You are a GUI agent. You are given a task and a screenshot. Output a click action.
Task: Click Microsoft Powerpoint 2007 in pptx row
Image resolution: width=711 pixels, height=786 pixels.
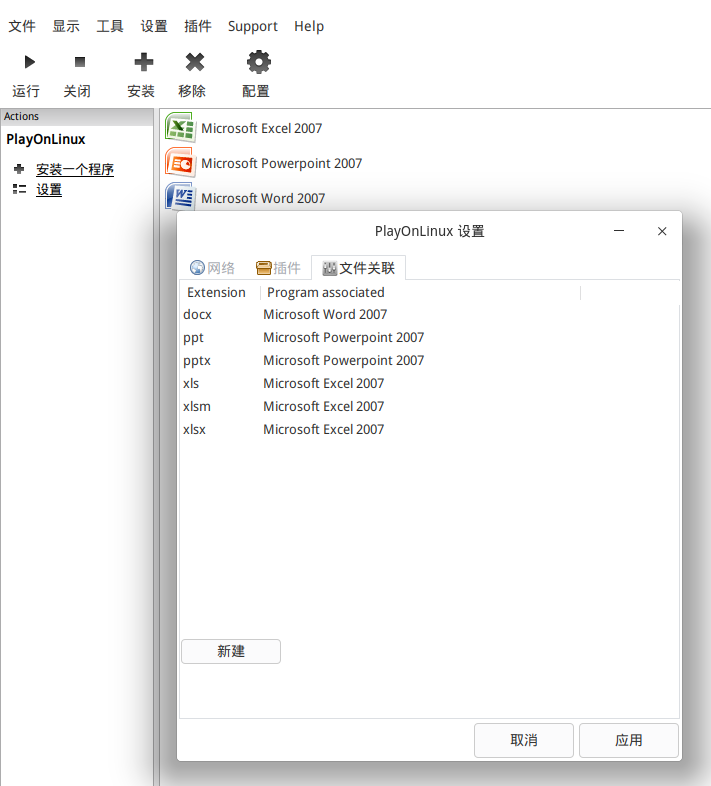[x=343, y=360]
